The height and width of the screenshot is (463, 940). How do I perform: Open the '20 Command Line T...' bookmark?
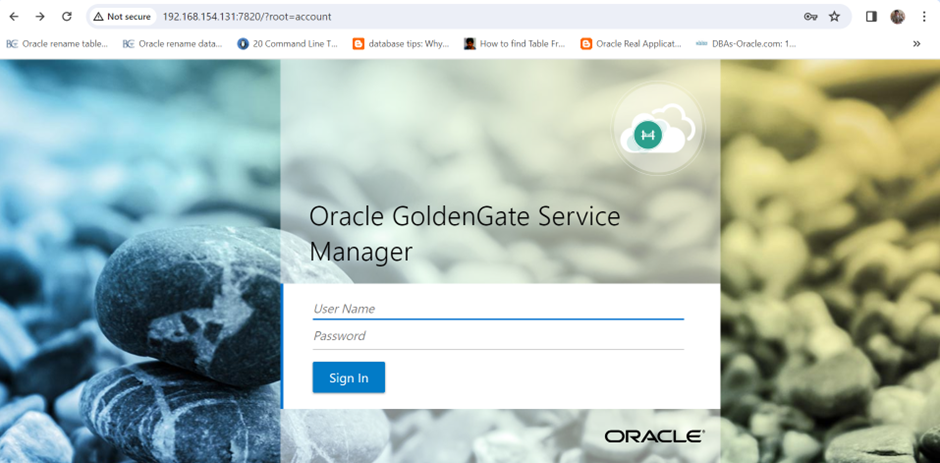pos(288,44)
